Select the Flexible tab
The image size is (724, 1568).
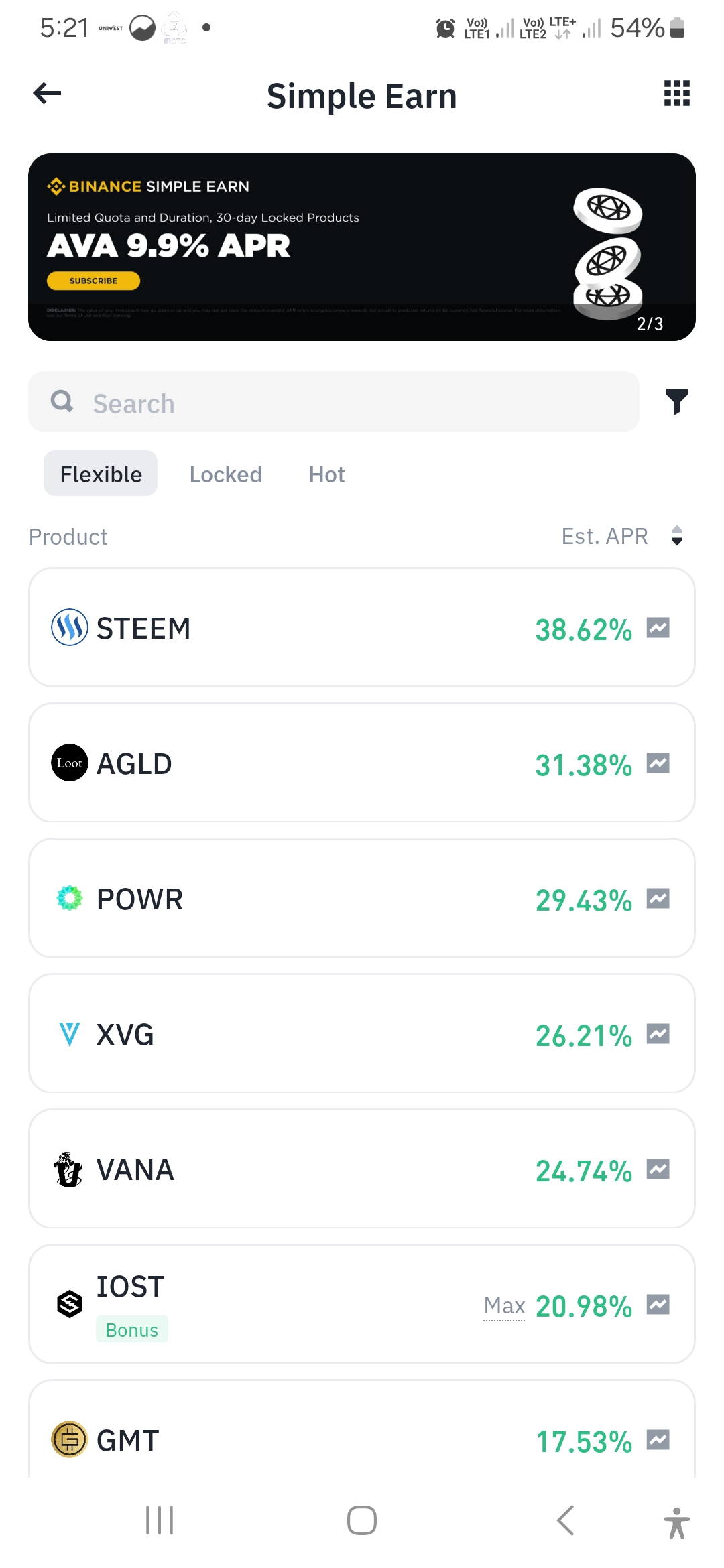click(x=101, y=474)
